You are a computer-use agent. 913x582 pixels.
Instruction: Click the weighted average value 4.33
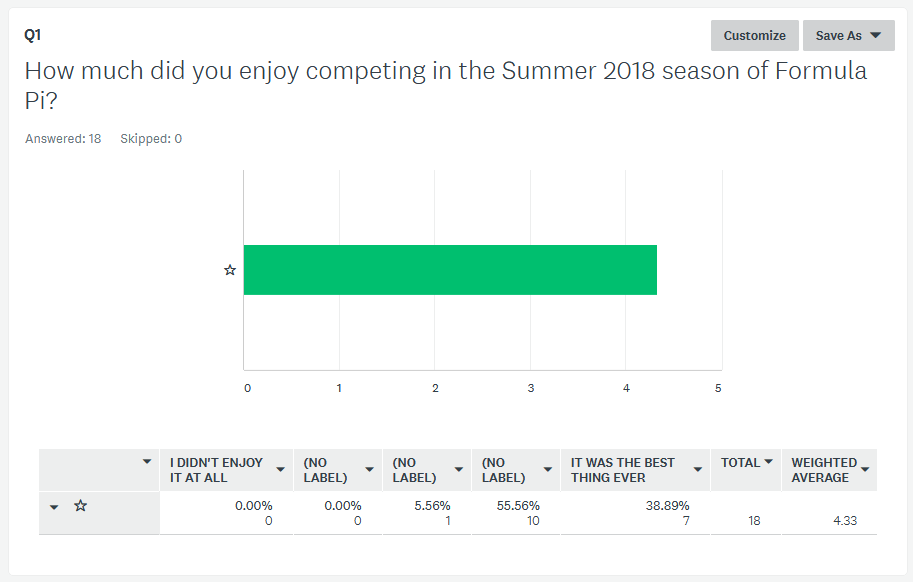tap(845, 521)
